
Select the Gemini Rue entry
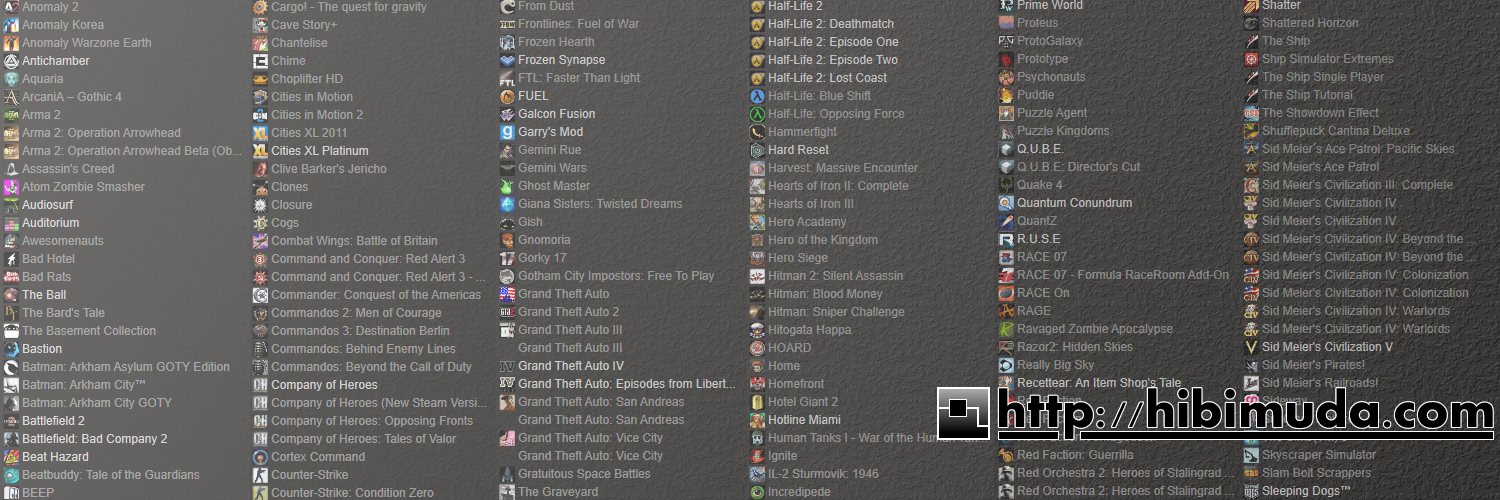coord(549,150)
